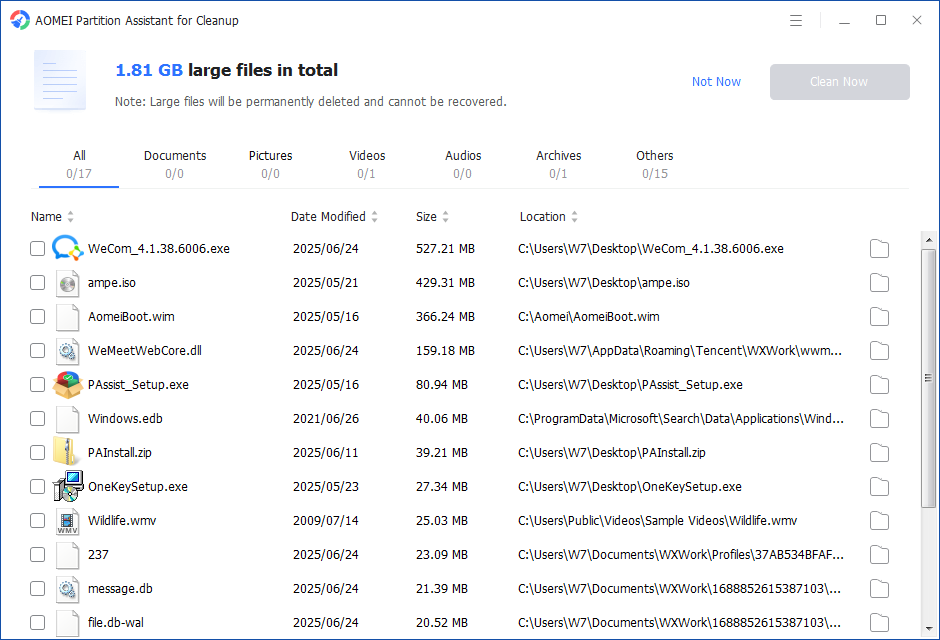Open folder location for message.db
This screenshot has width=940, height=640.
tap(879, 588)
